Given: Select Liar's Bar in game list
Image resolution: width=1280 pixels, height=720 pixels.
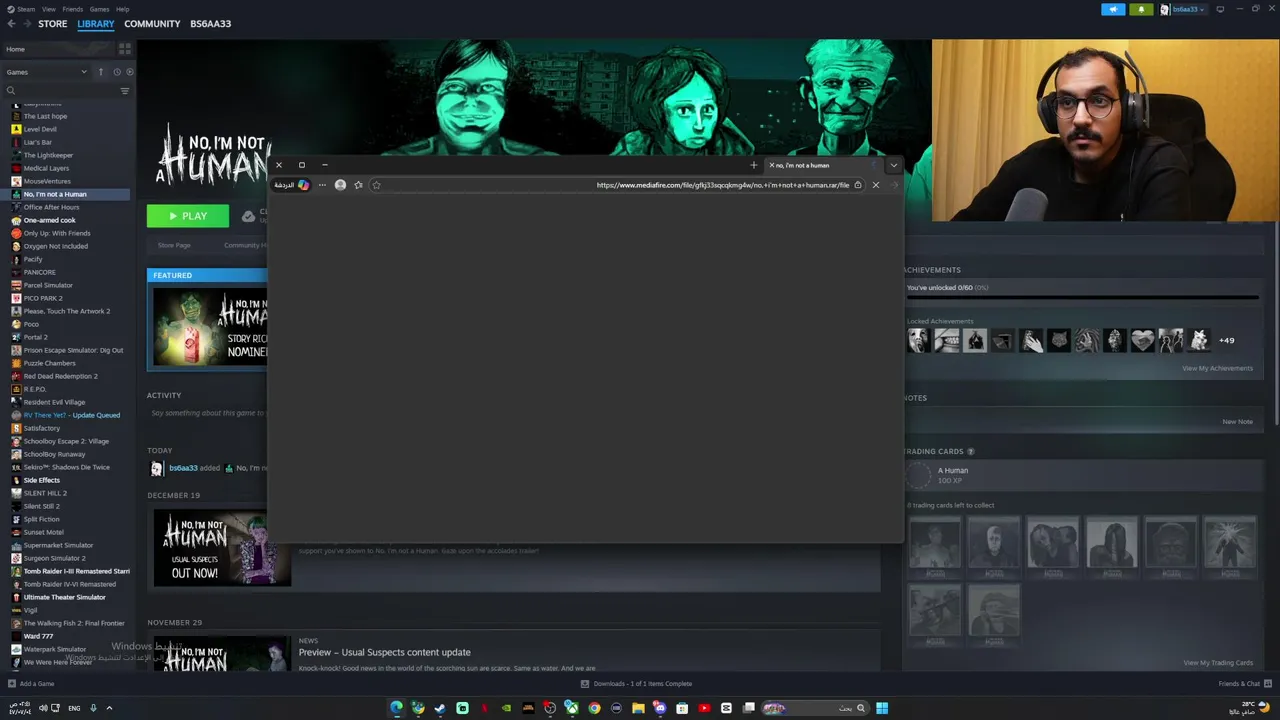Looking at the screenshot, I should (x=37, y=142).
